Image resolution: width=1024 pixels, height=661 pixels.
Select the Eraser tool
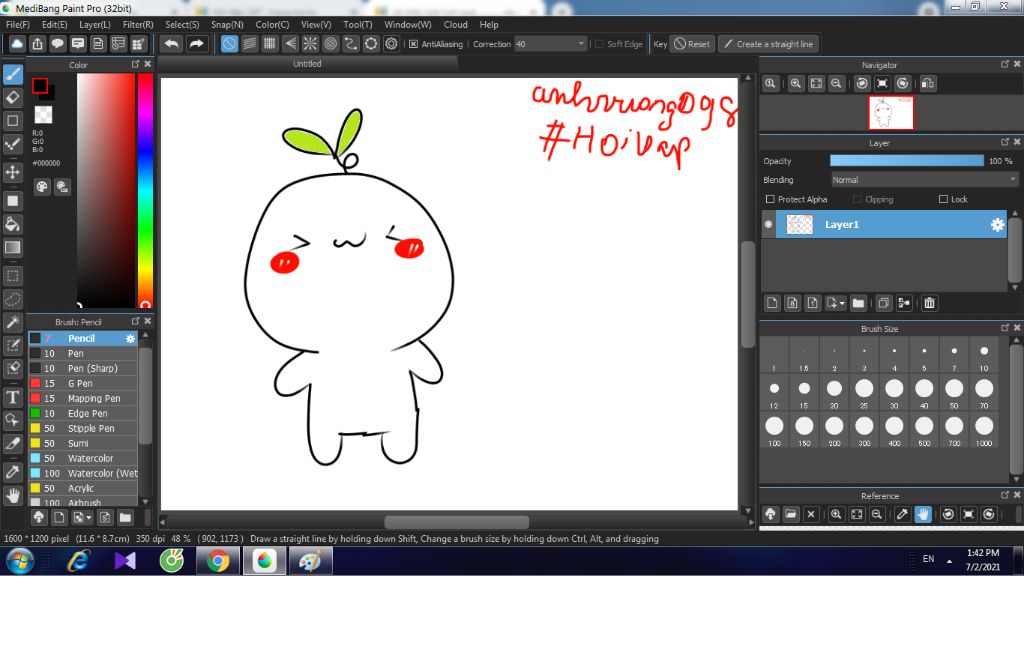[x=12, y=97]
